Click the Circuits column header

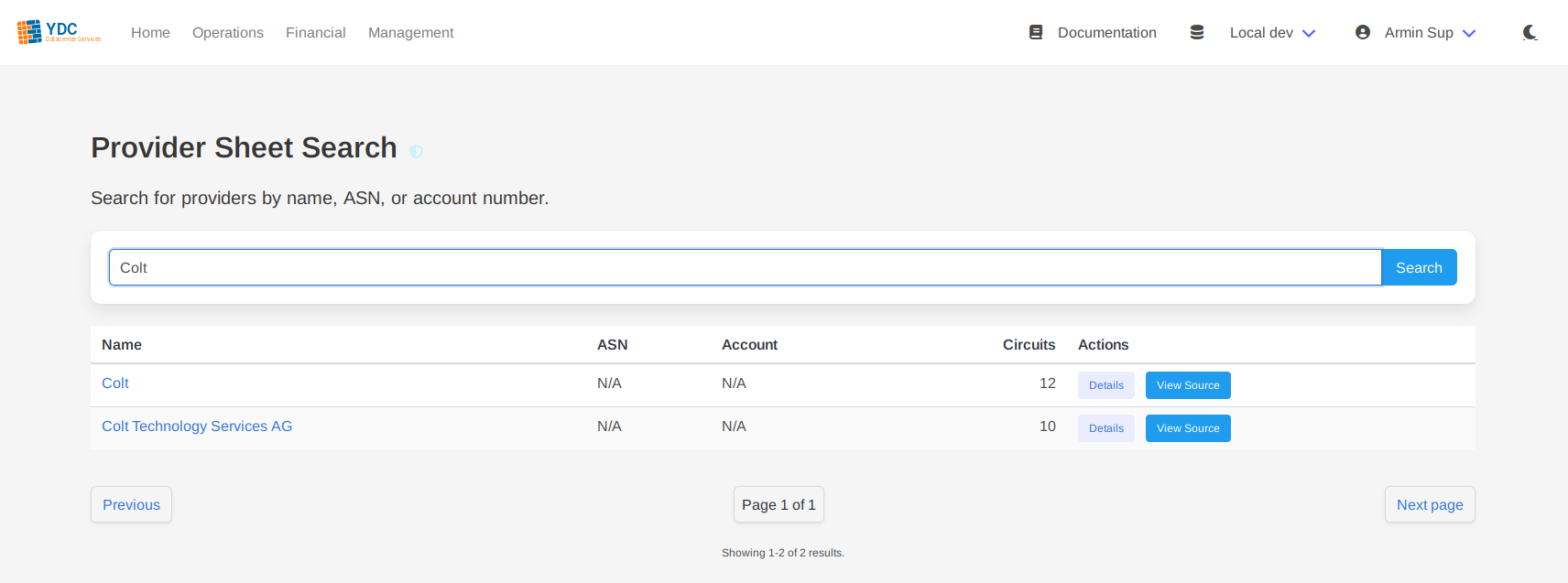pyautogui.click(x=1029, y=345)
